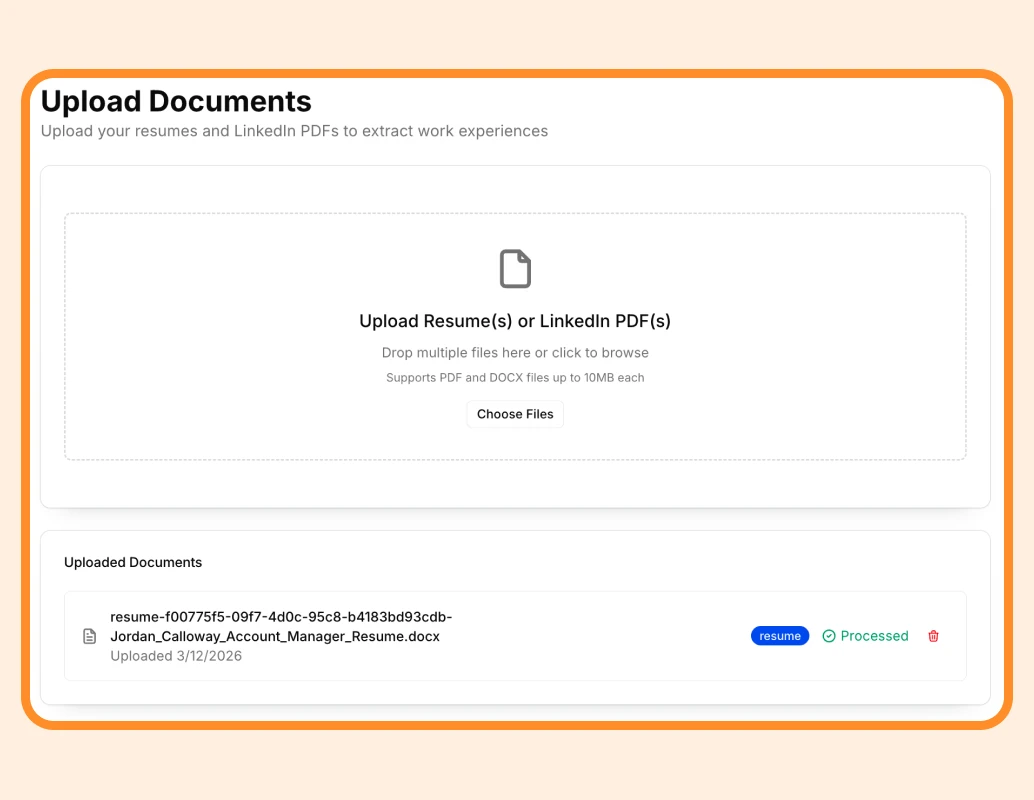Click the Uploaded Documents section label
Image resolution: width=1034 pixels, height=800 pixels.
coord(133,562)
